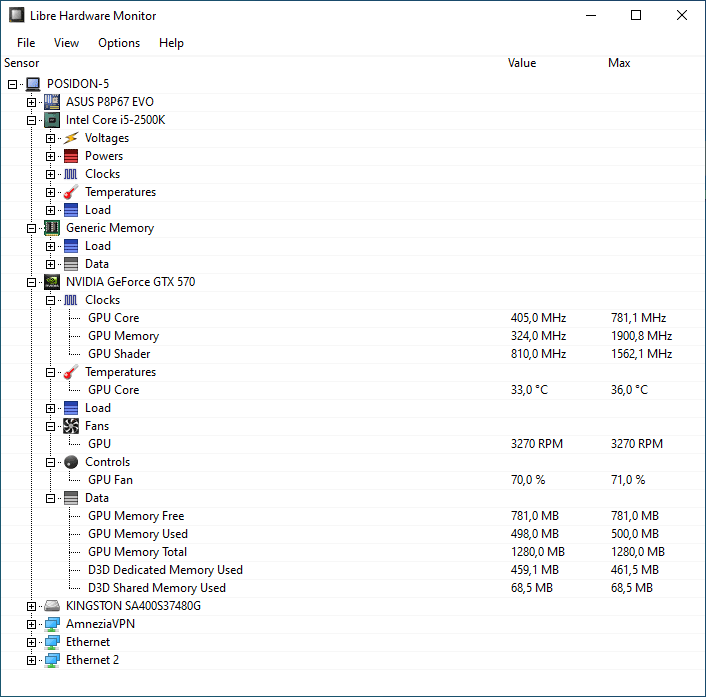Screen dimensions: 706x697
Task: Select the D3D Shared Memory Used row
Action: coord(353,588)
